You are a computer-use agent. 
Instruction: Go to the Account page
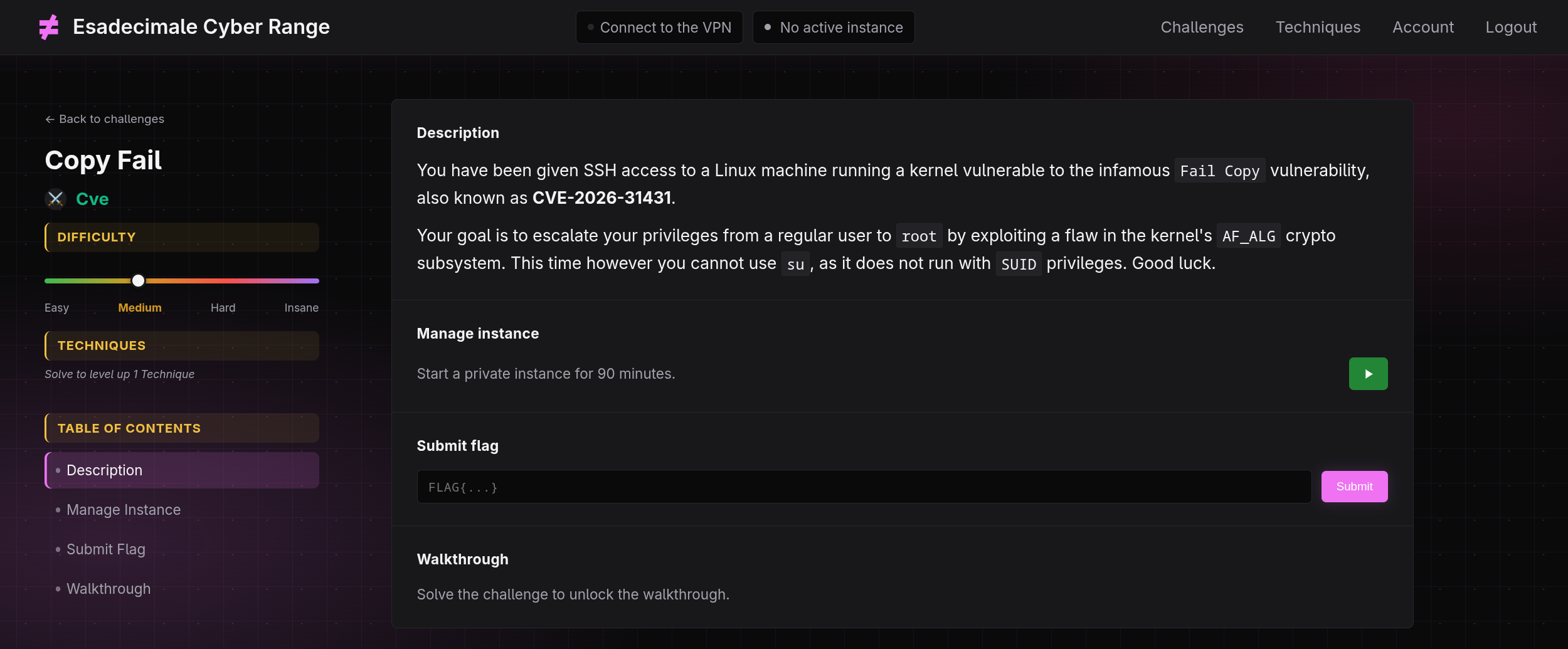click(1422, 27)
